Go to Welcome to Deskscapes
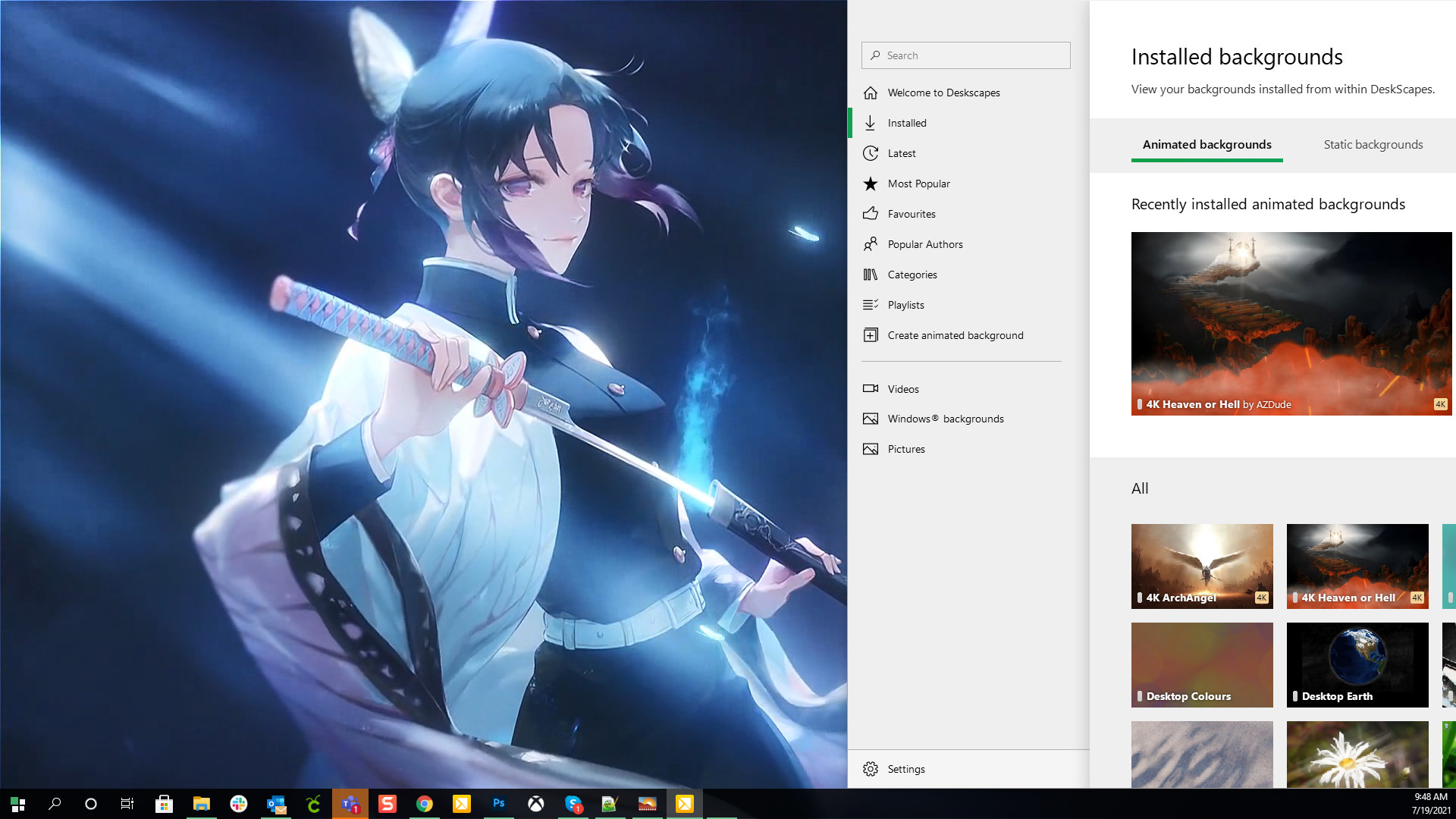The width and height of the screenshot is (1456, 819). (x=944, y=92)
